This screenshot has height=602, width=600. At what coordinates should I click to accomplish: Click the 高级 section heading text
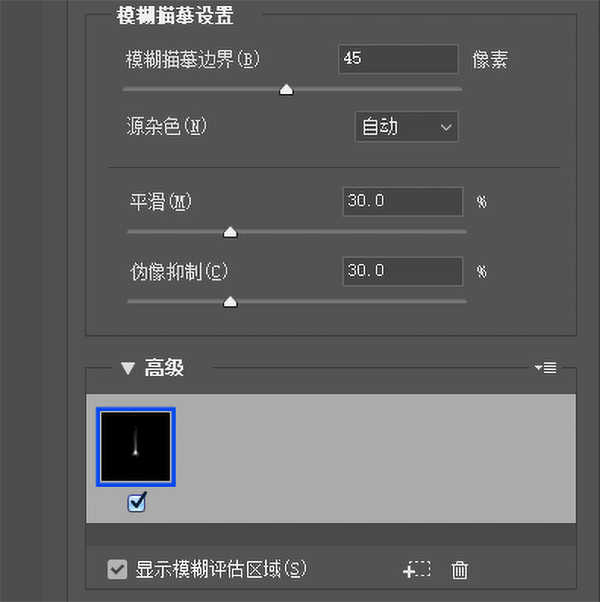164,368
